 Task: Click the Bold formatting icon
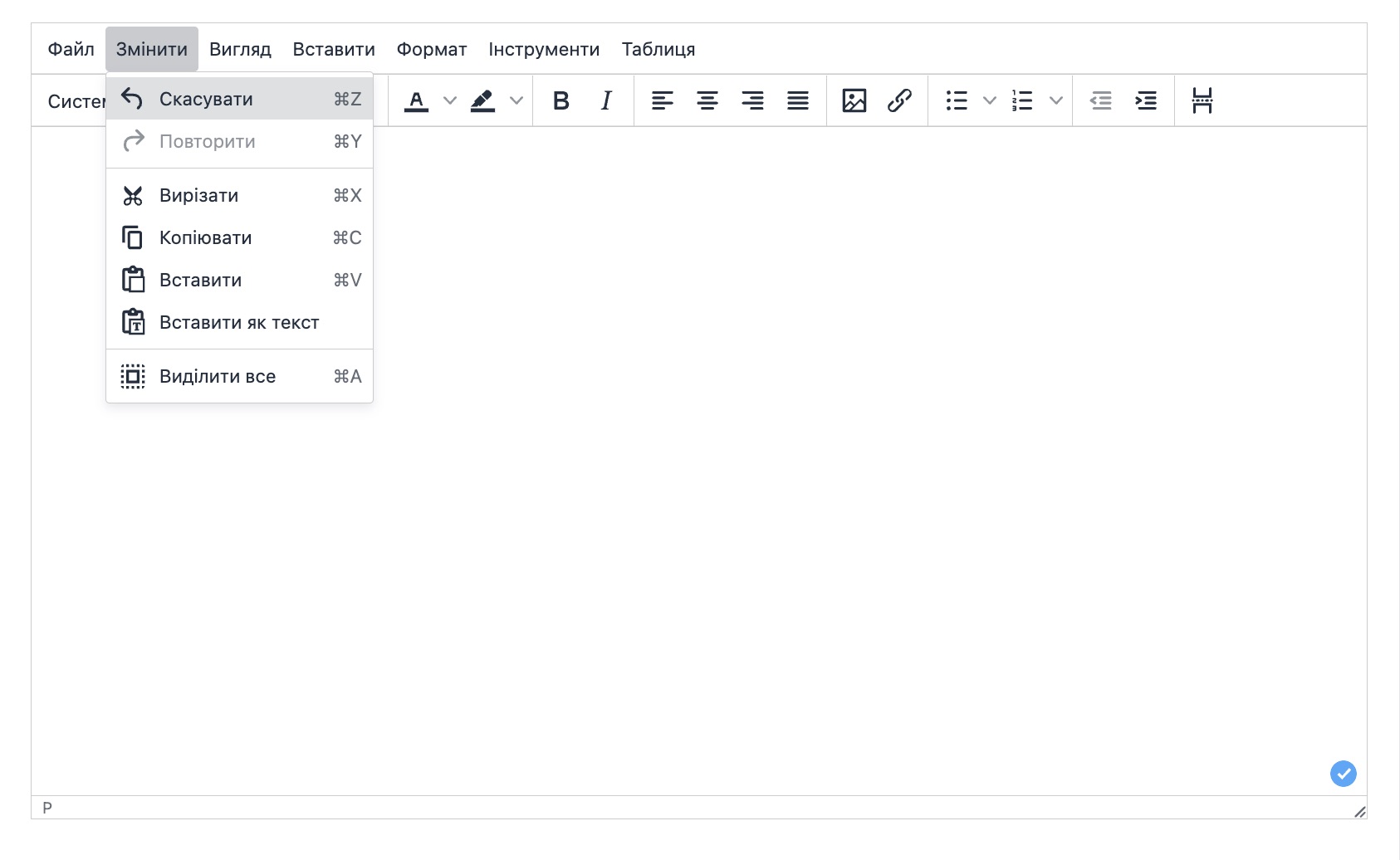pyautogui.click(x=561, y=100)
